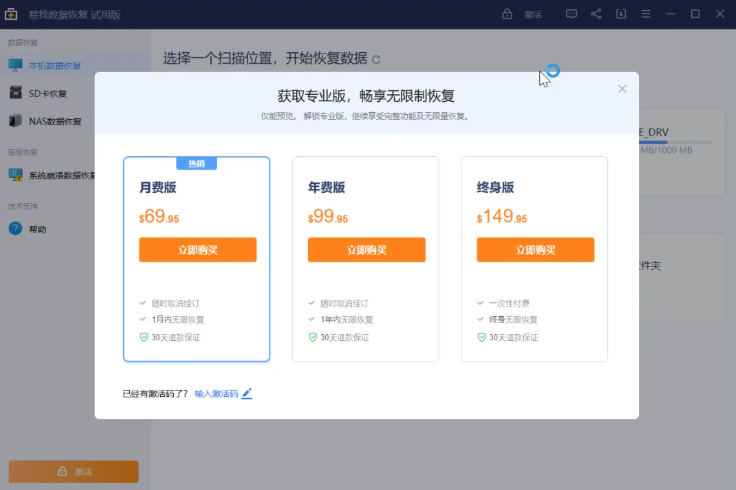Click the share icon in title bar
736x490 pixels.
(596, 14)
